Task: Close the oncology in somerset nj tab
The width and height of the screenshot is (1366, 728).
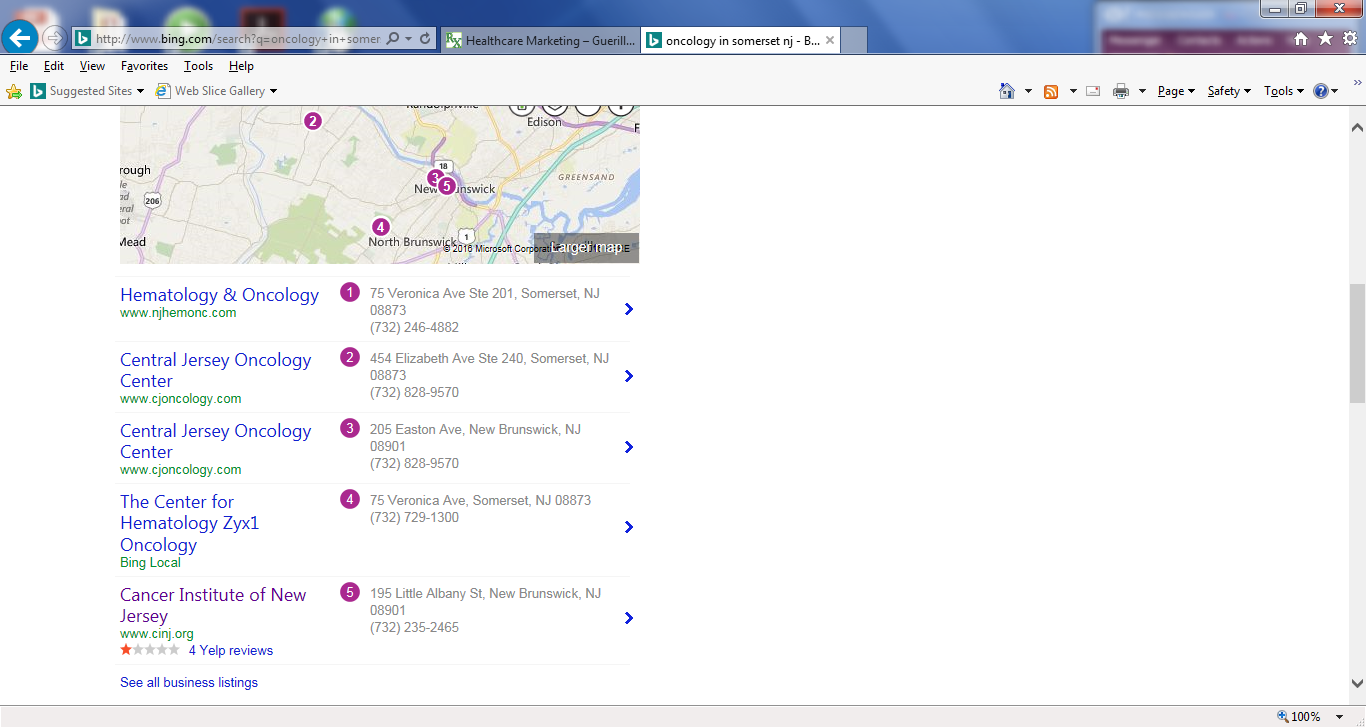Action: [x=830, y=40]
